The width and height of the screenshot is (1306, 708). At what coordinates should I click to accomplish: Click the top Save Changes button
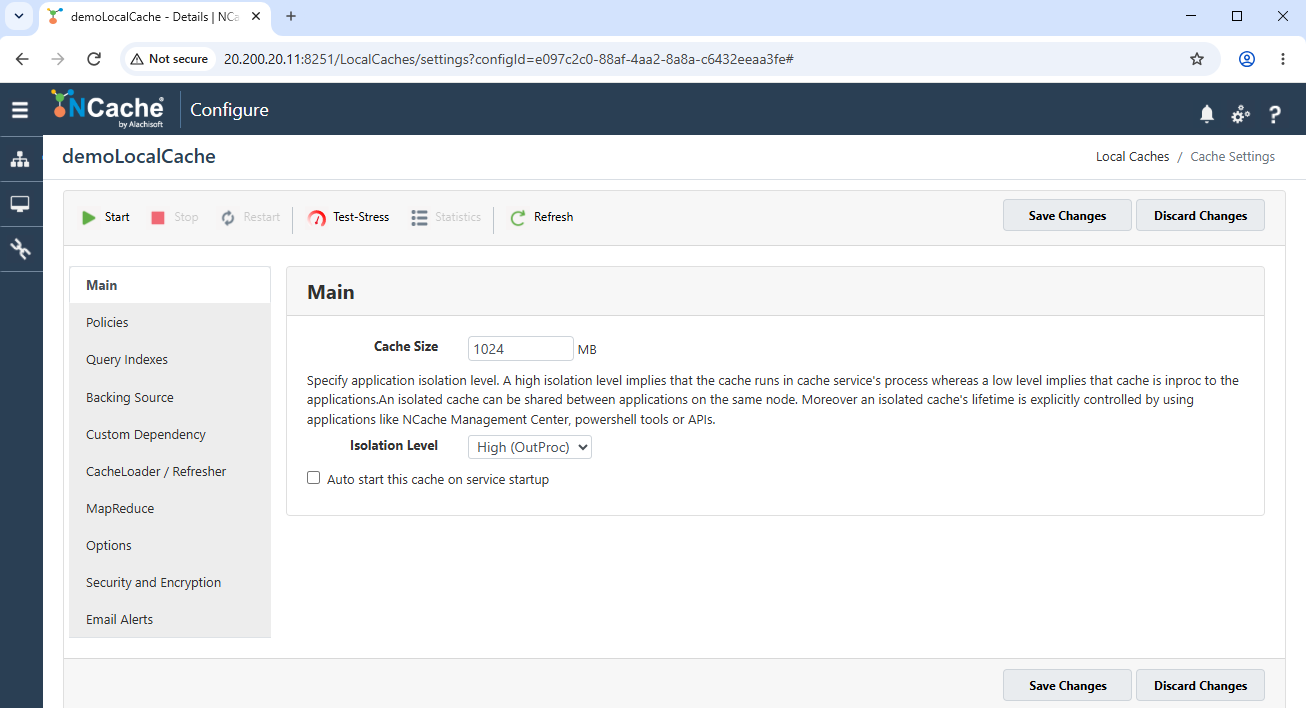pos(1067,215)
